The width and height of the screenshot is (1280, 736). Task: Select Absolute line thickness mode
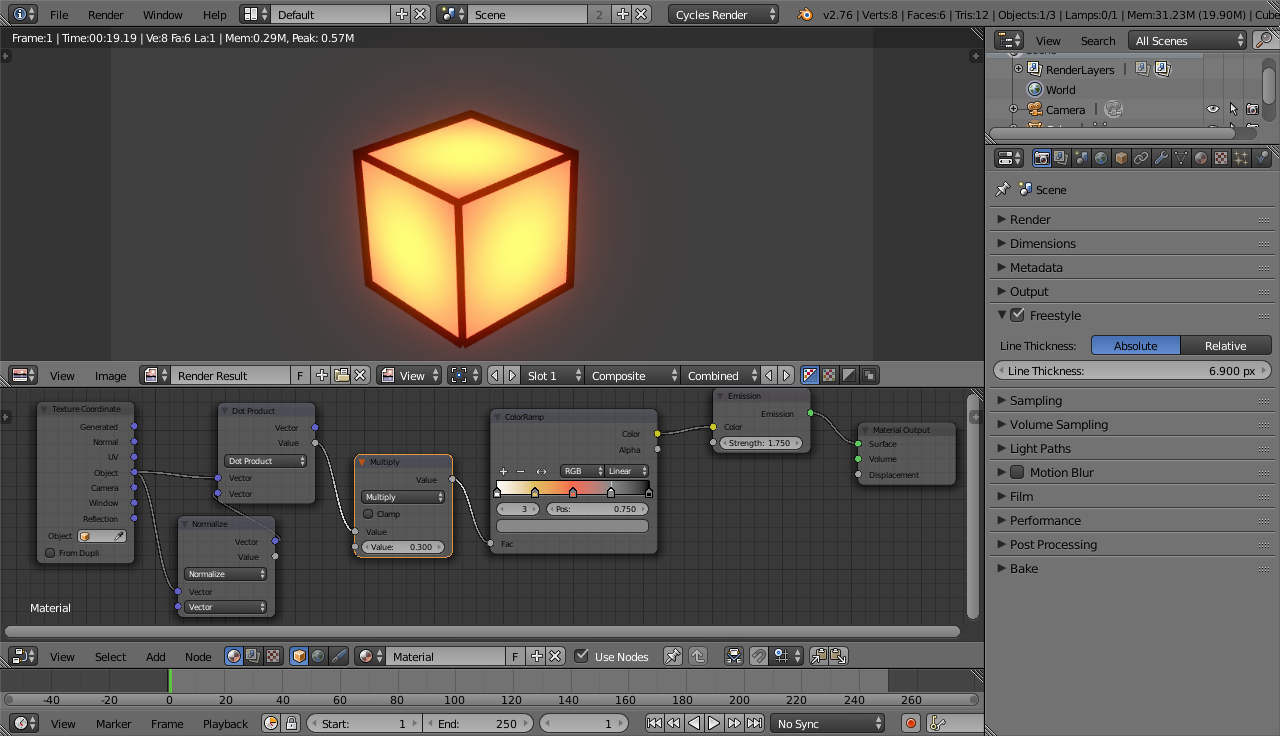point(1135,345)
